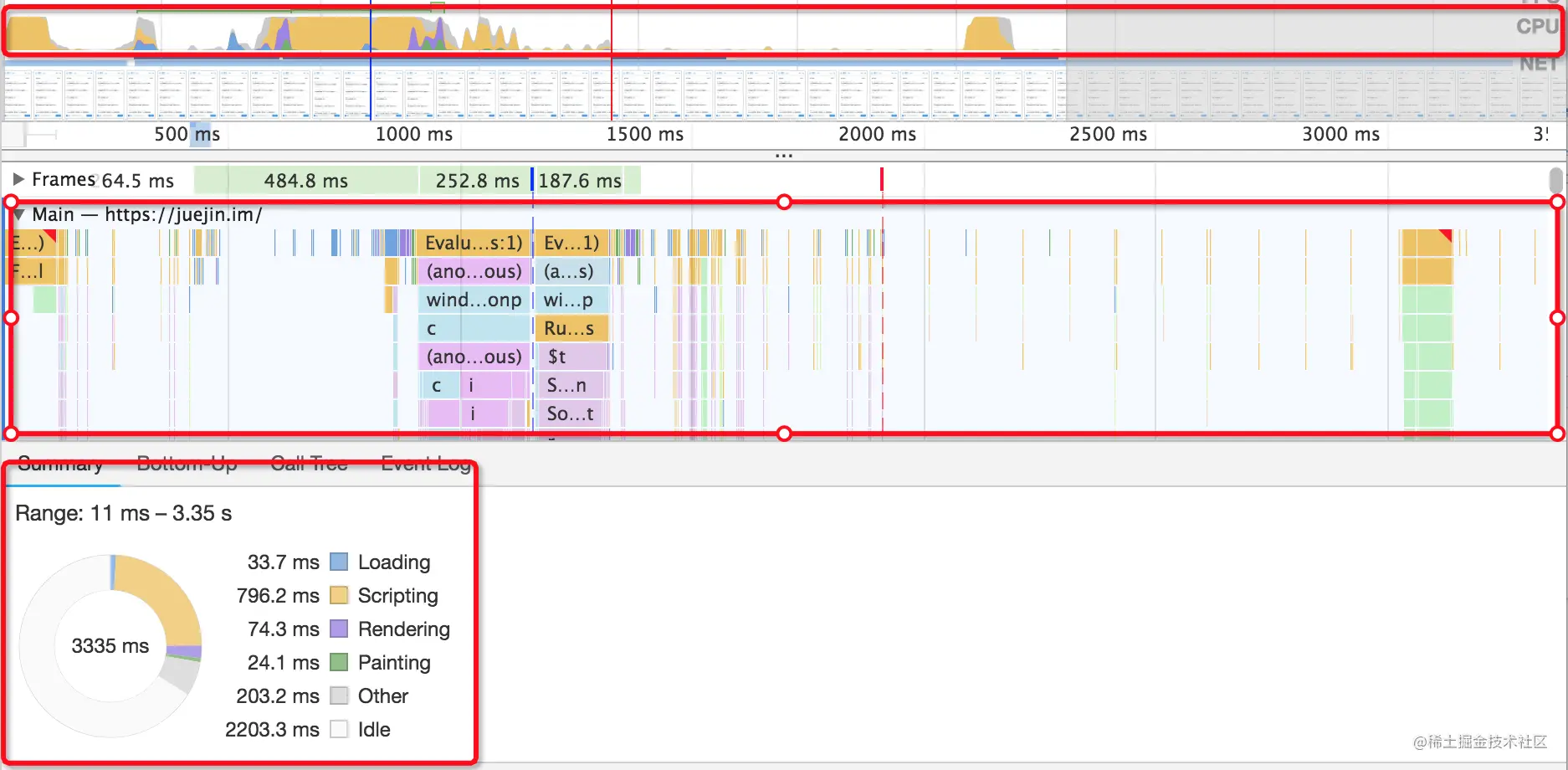The image size is (1568, 770).
Task: Select the 187.6 ms frame
Action: (587, 181)
